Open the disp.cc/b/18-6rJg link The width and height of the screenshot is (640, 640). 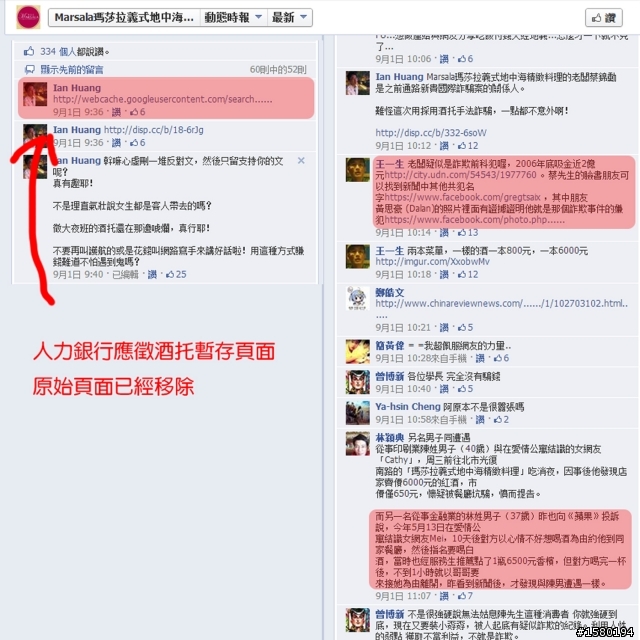[153, 130]
